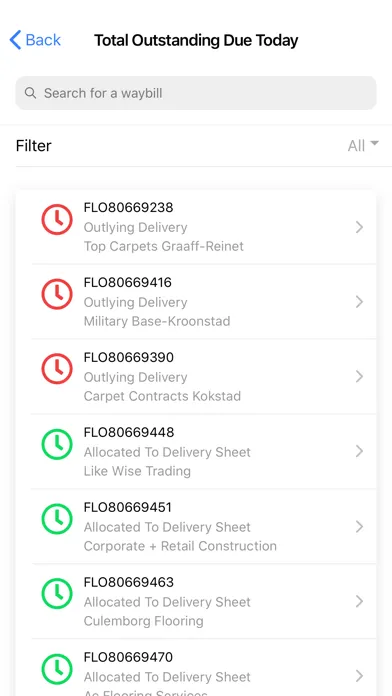Click the green clock icon for Culemborg Flooring
Image resolution: width=392 pixels, height=696 pixels.
point(57,594)
